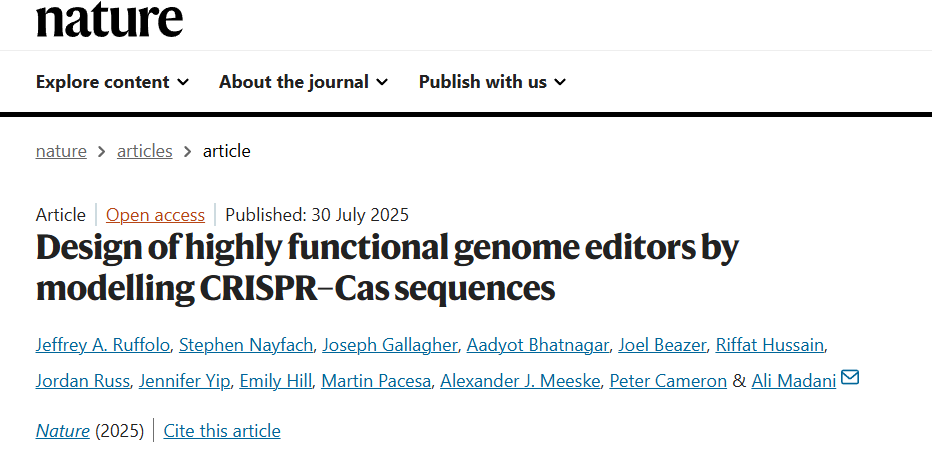Screen dimensions: 932x450
Task: Open the Nature journal link above the citation
Action: point(62,430)
